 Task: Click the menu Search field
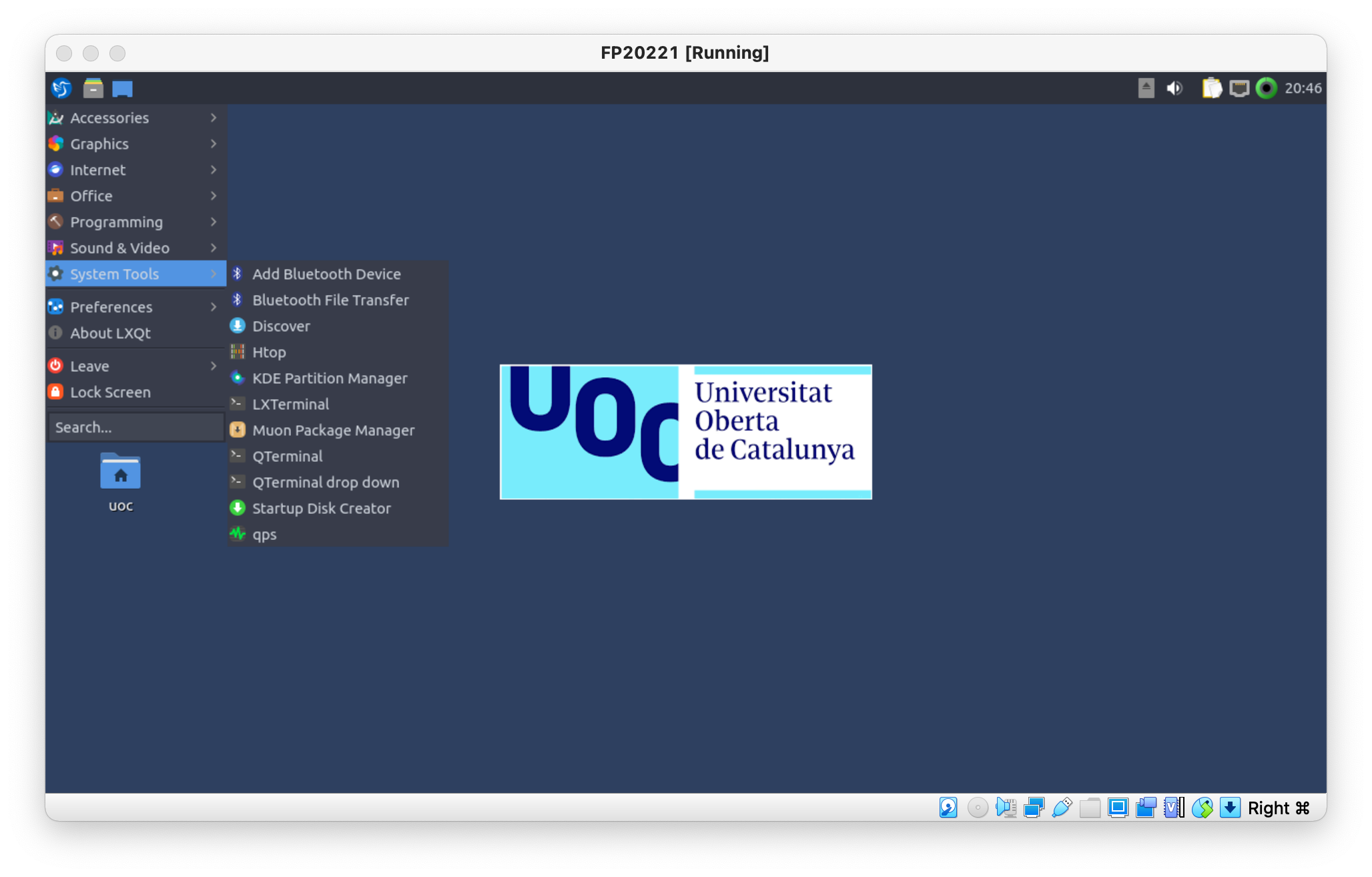tap(135, 427)
